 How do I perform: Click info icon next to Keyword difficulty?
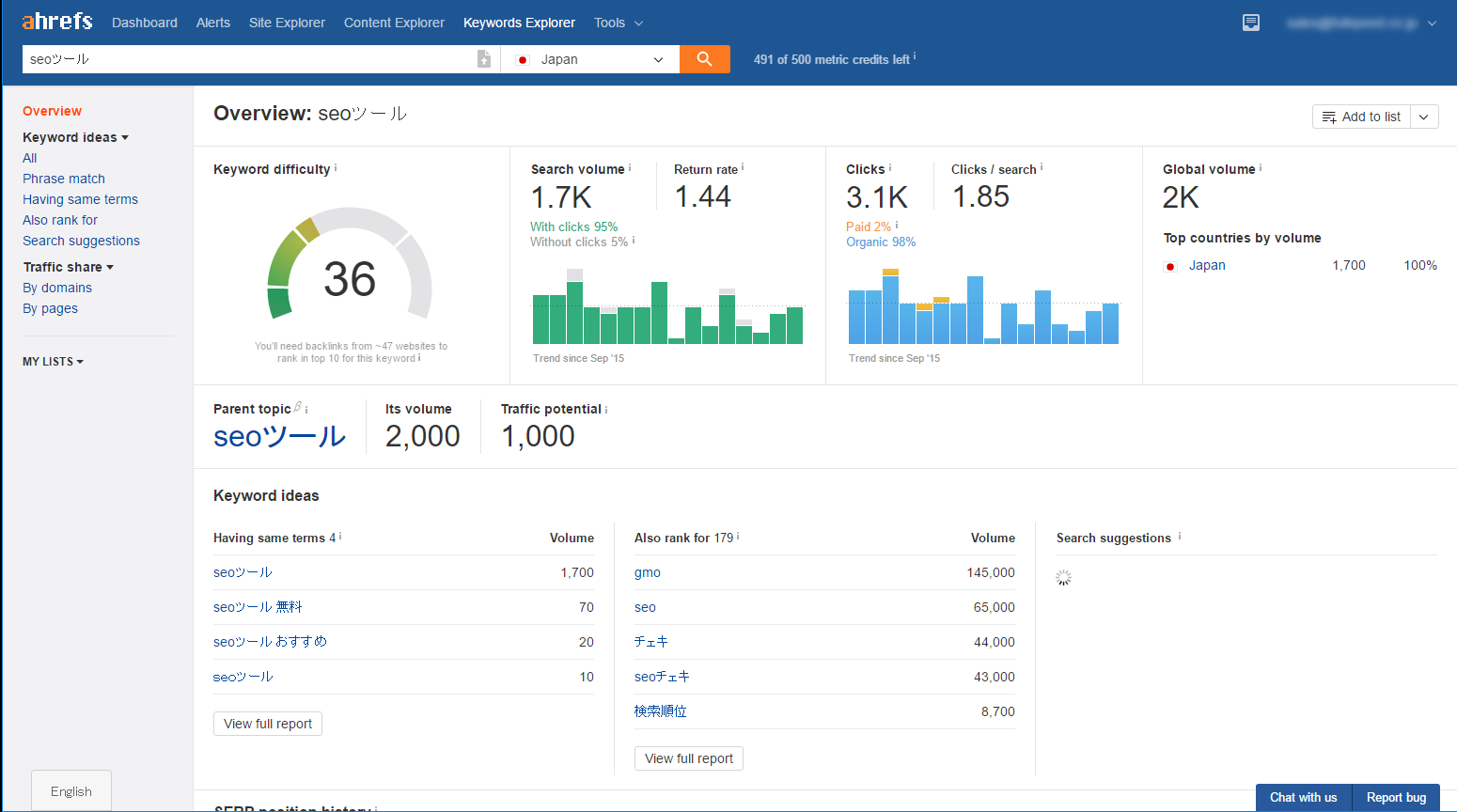coord(336,168)
